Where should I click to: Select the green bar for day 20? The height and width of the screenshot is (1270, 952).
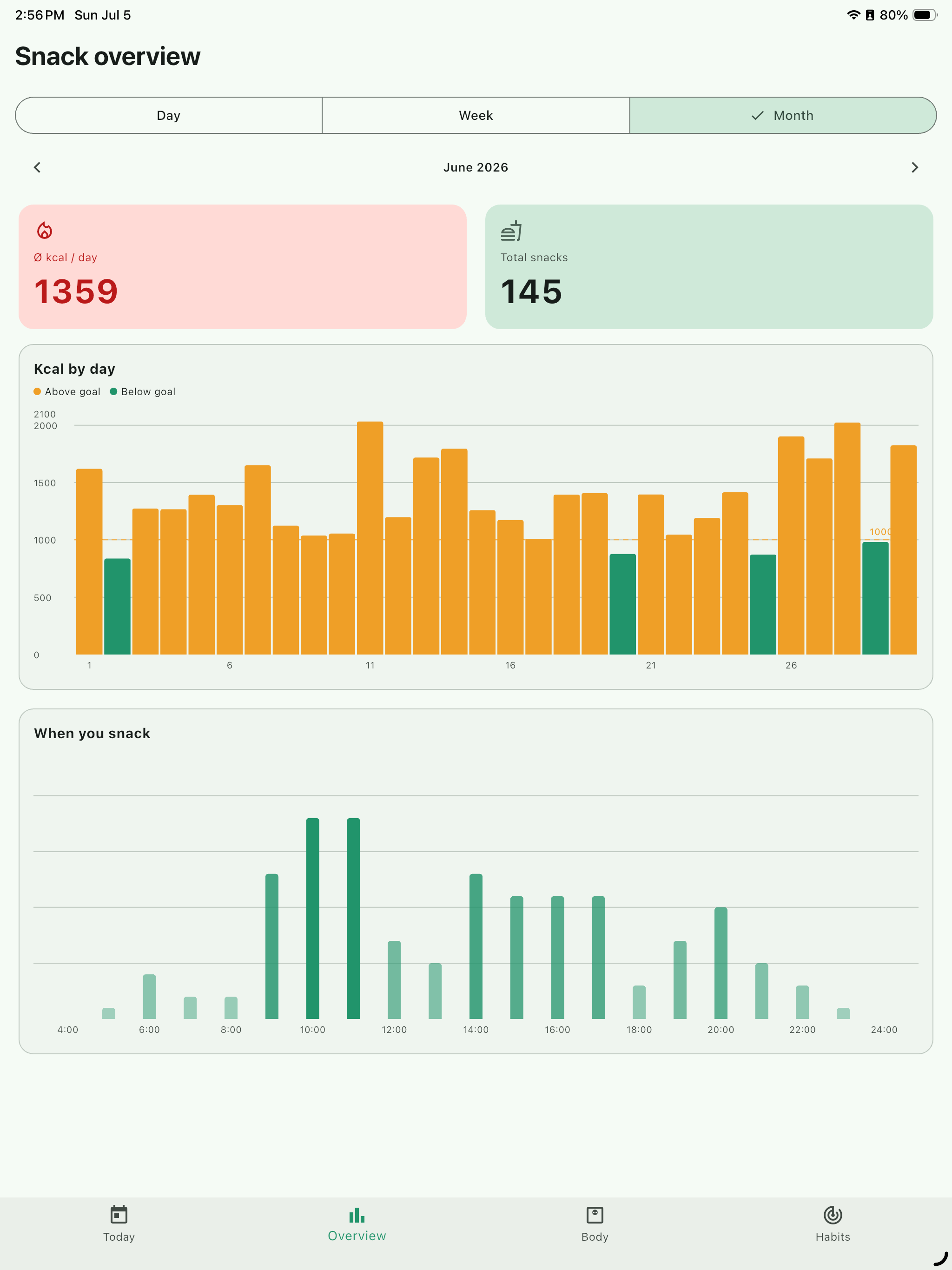[x=622, y=604]
